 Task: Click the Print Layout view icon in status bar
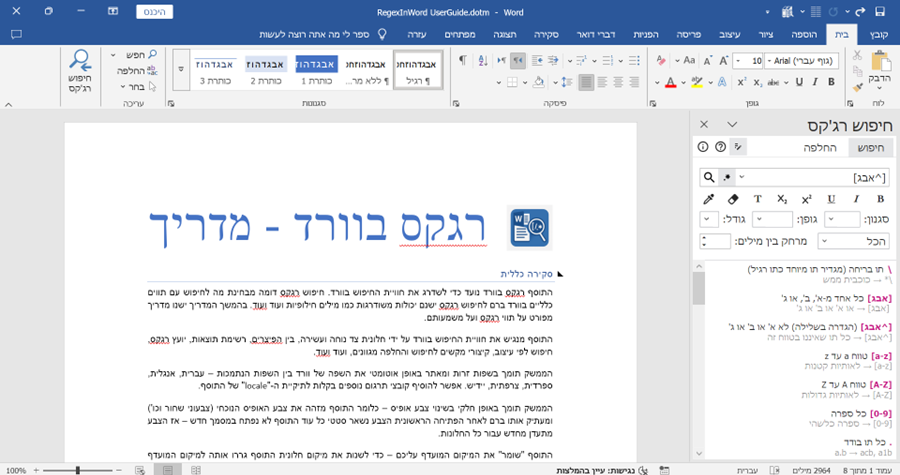pyautogui.click(x=168, y=470)
